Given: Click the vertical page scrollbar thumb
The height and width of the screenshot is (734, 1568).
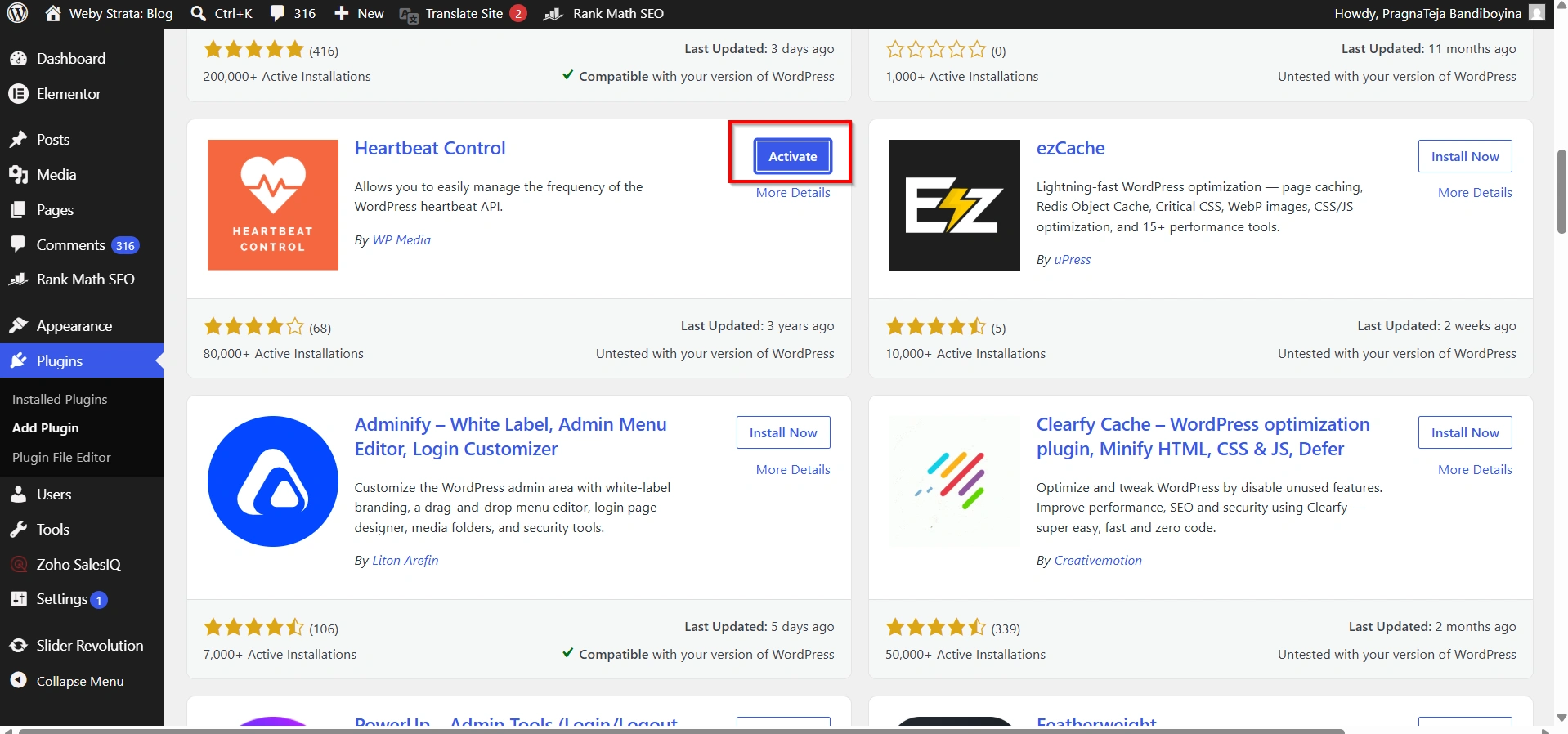Looking at the screenshot, I should click(x=1561, y=192).
